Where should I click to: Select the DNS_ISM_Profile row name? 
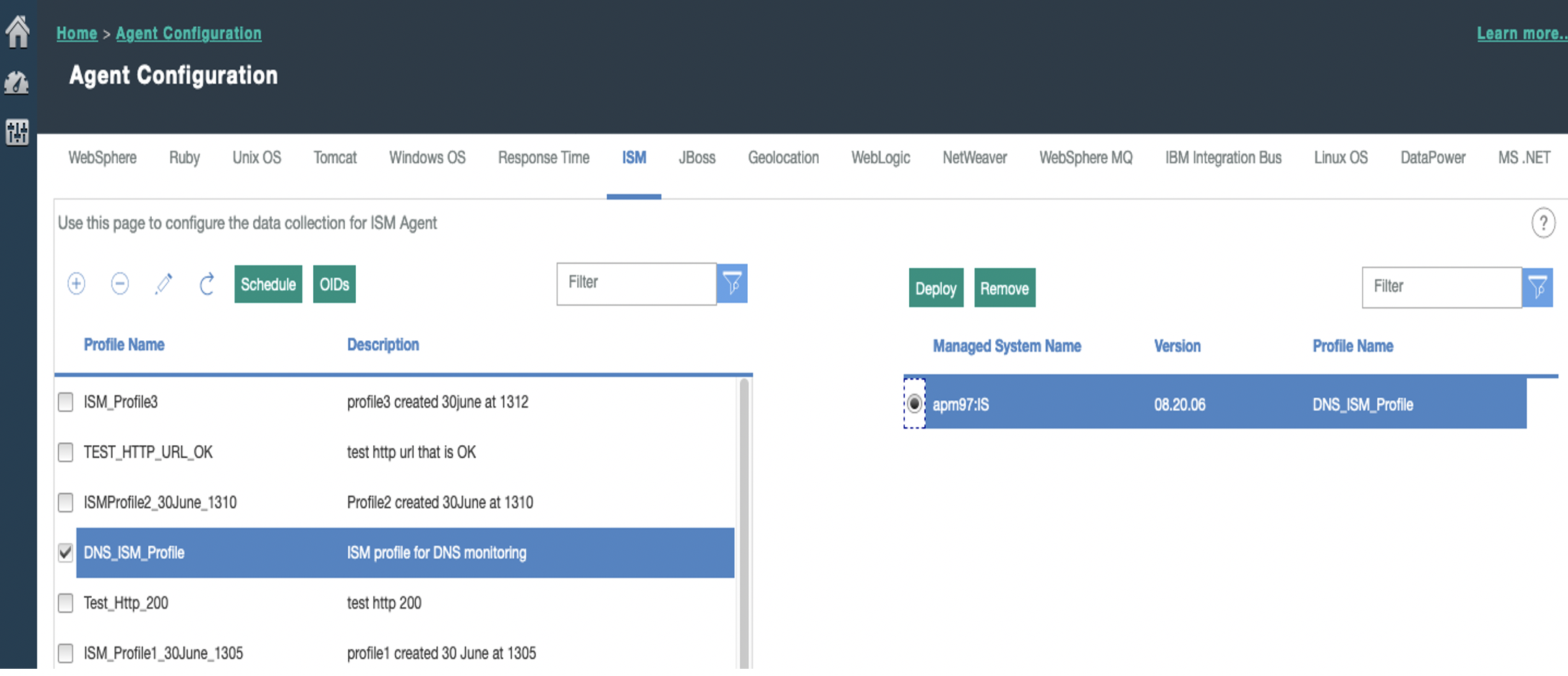pyautogui.click(x=134, y=553)
